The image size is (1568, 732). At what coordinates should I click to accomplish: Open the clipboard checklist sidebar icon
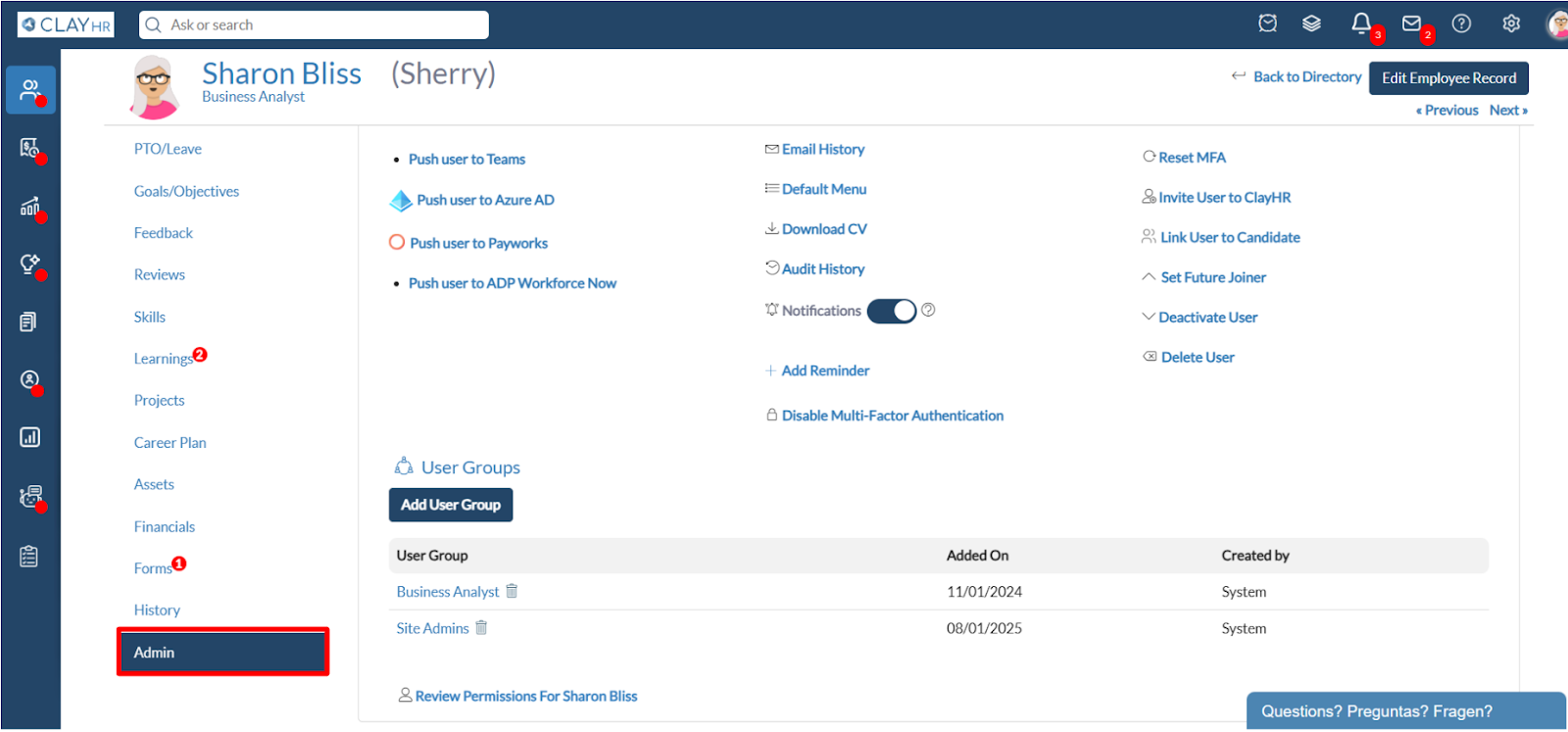click(x=29, y=557)
